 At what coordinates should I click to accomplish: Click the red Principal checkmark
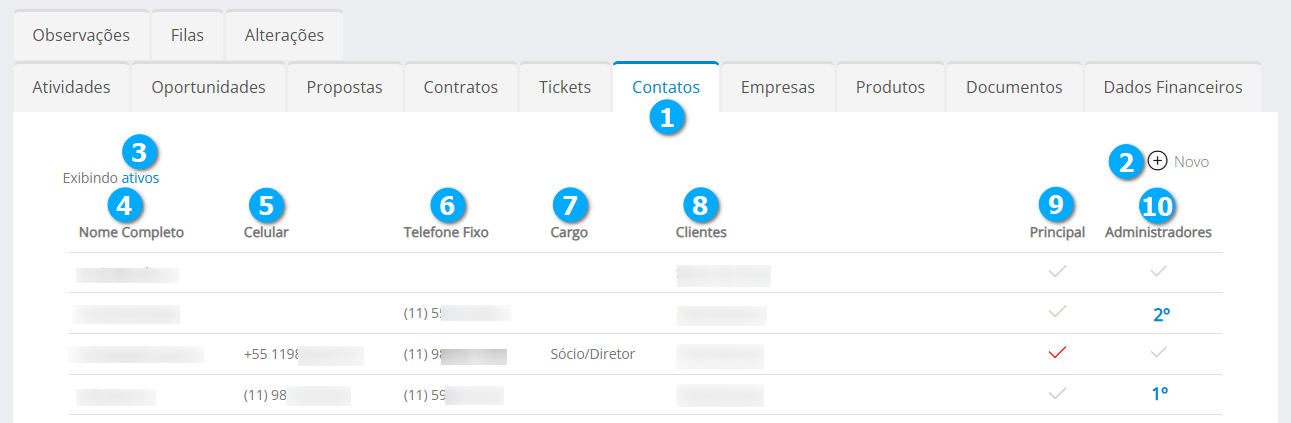pos(1057,353)
